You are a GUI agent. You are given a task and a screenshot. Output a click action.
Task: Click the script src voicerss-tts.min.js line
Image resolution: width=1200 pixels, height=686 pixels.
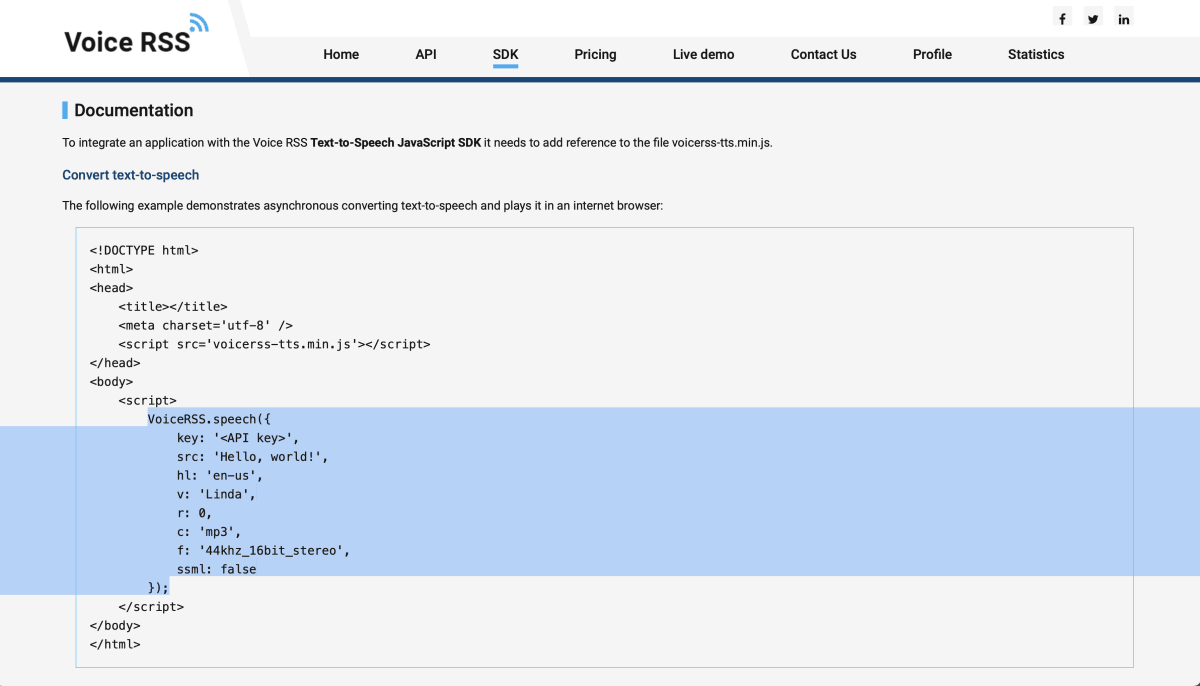pyautogui.click(x=274, y=344)
